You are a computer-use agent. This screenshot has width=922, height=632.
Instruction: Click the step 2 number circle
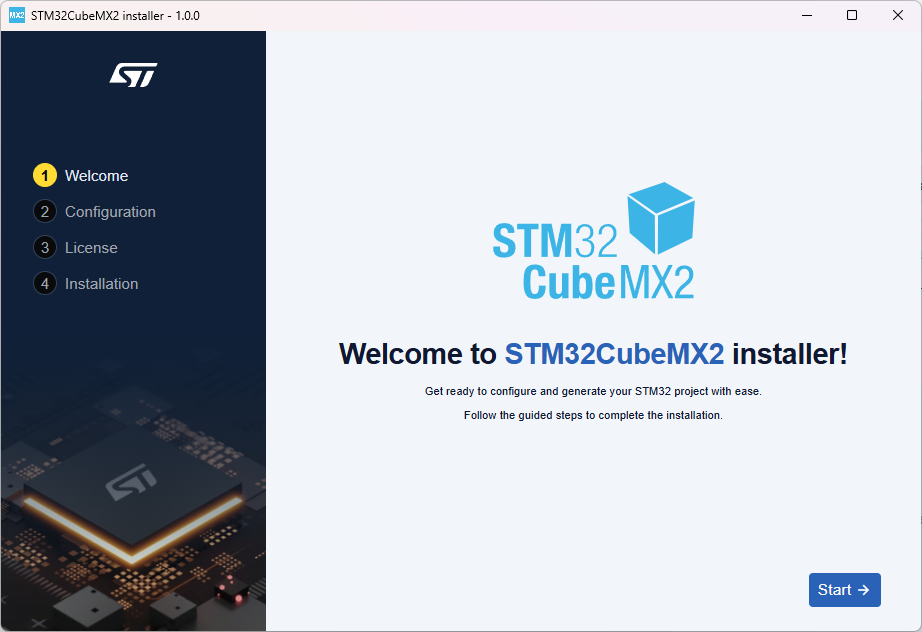(x=45, y=212)
